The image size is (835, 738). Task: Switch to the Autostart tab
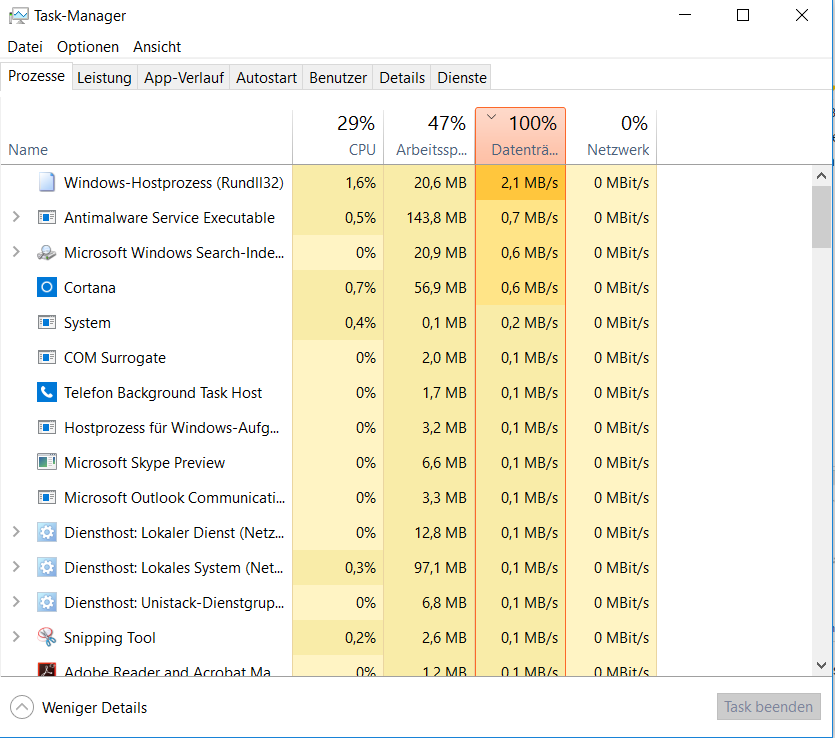[x=266, y=78]
